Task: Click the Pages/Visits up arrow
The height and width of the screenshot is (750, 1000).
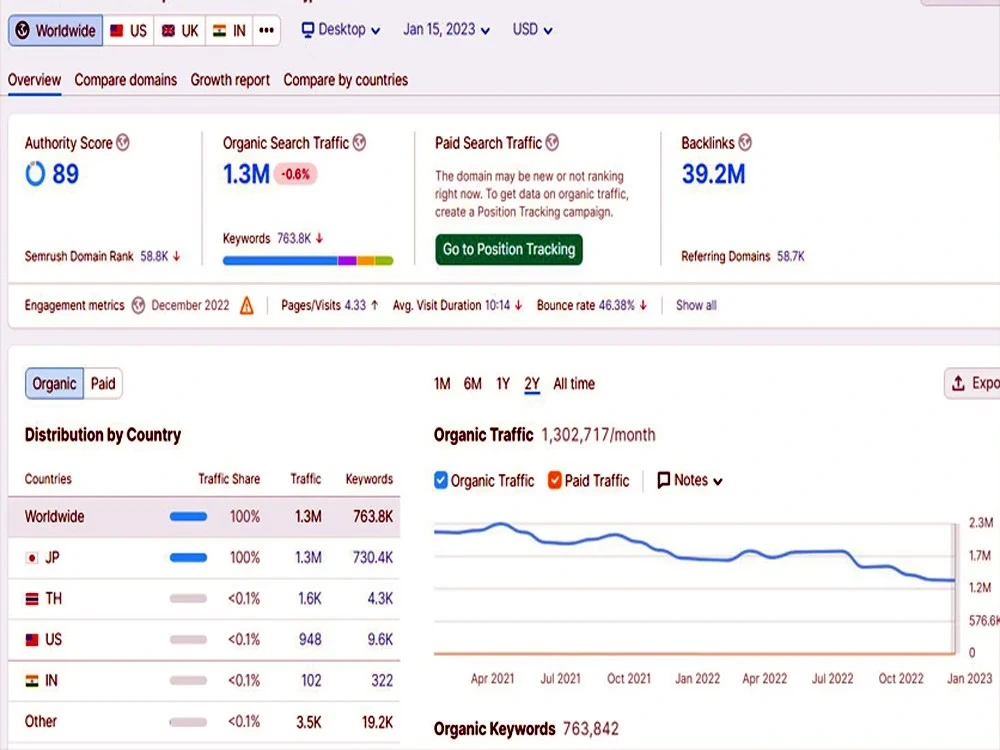Action: click(374, 305)
